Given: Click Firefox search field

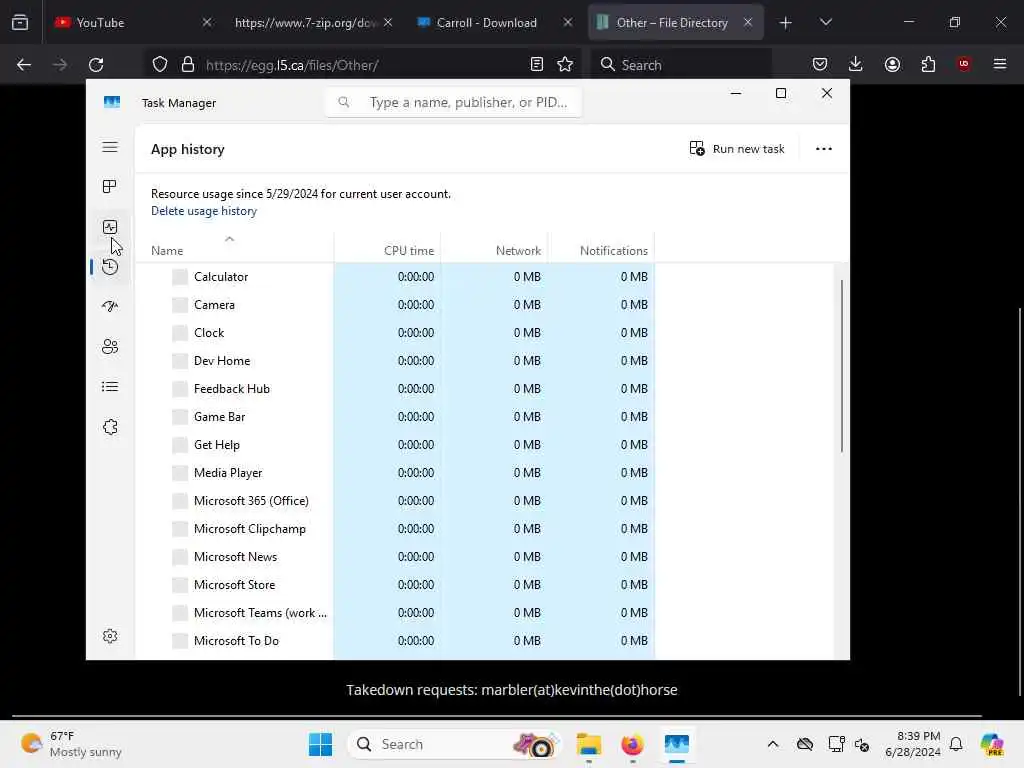Looking at the screenshot, I should coord(680,65).
